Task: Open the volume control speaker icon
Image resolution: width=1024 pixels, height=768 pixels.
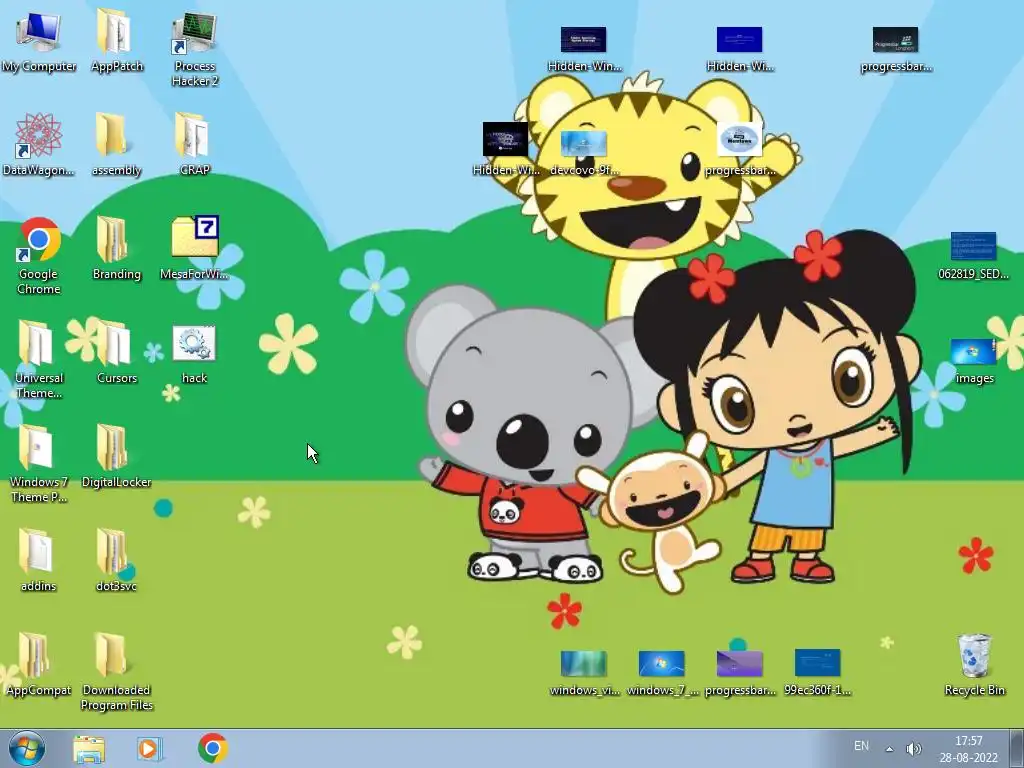Action: pyautogui.click(x=913, y=749)
